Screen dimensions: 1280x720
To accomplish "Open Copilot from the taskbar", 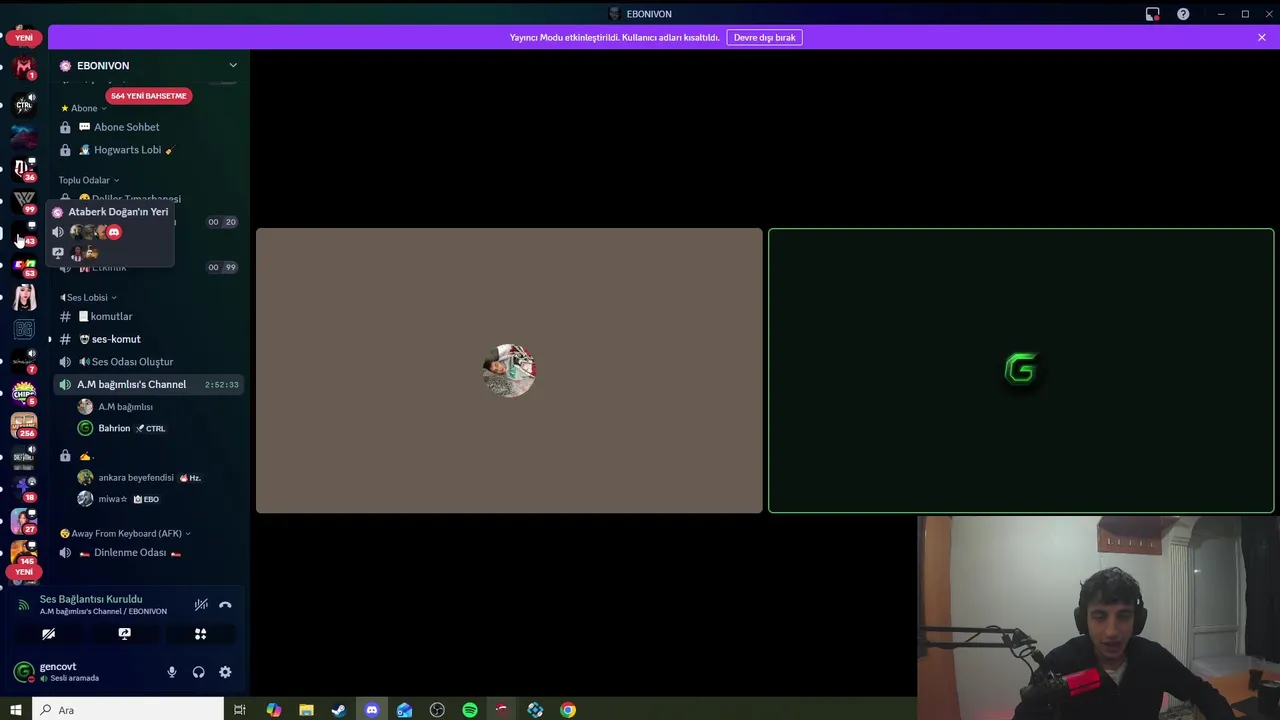I will [x=273, y=710].
